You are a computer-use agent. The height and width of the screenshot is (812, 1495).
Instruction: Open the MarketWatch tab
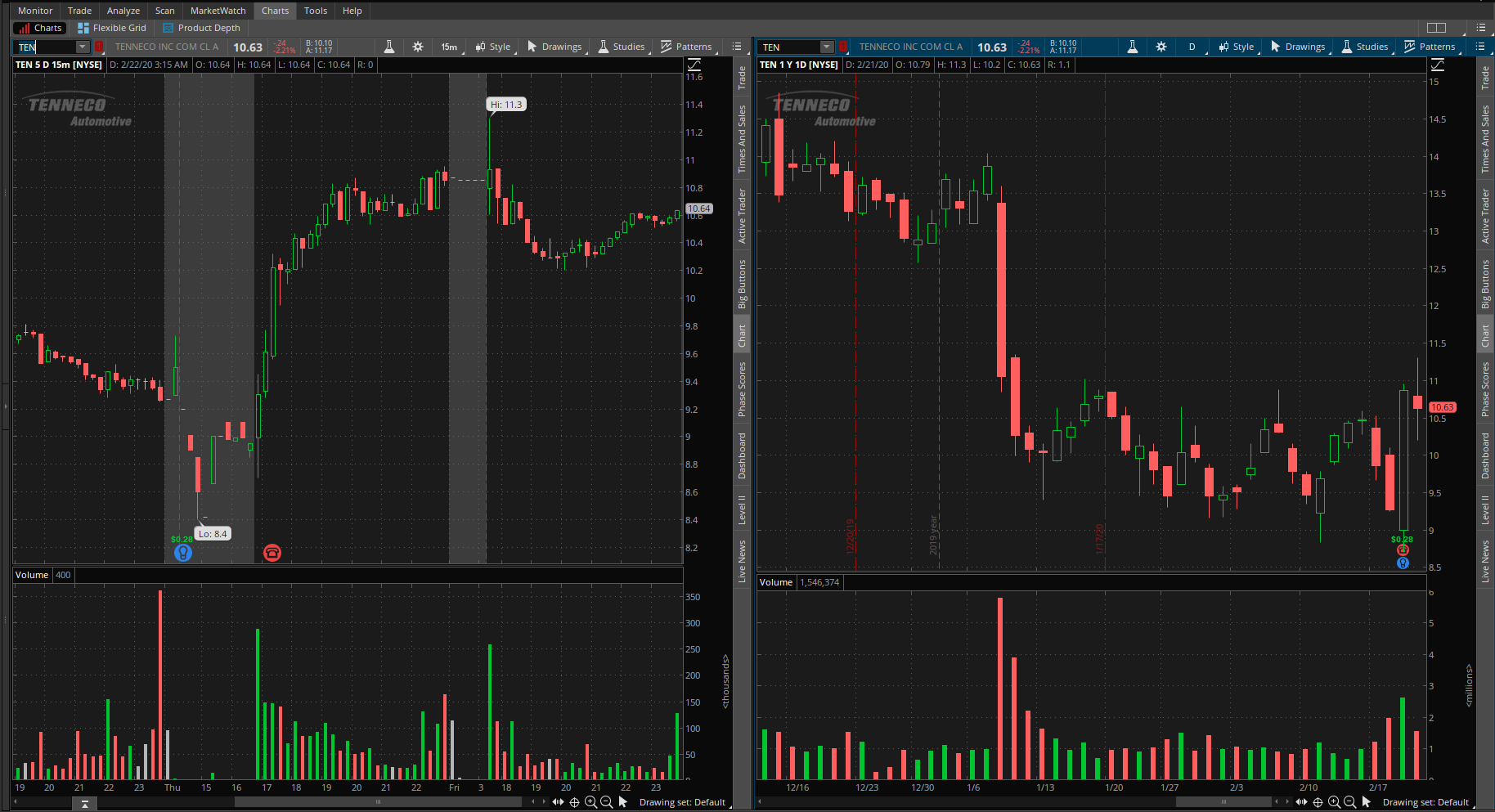218,11
